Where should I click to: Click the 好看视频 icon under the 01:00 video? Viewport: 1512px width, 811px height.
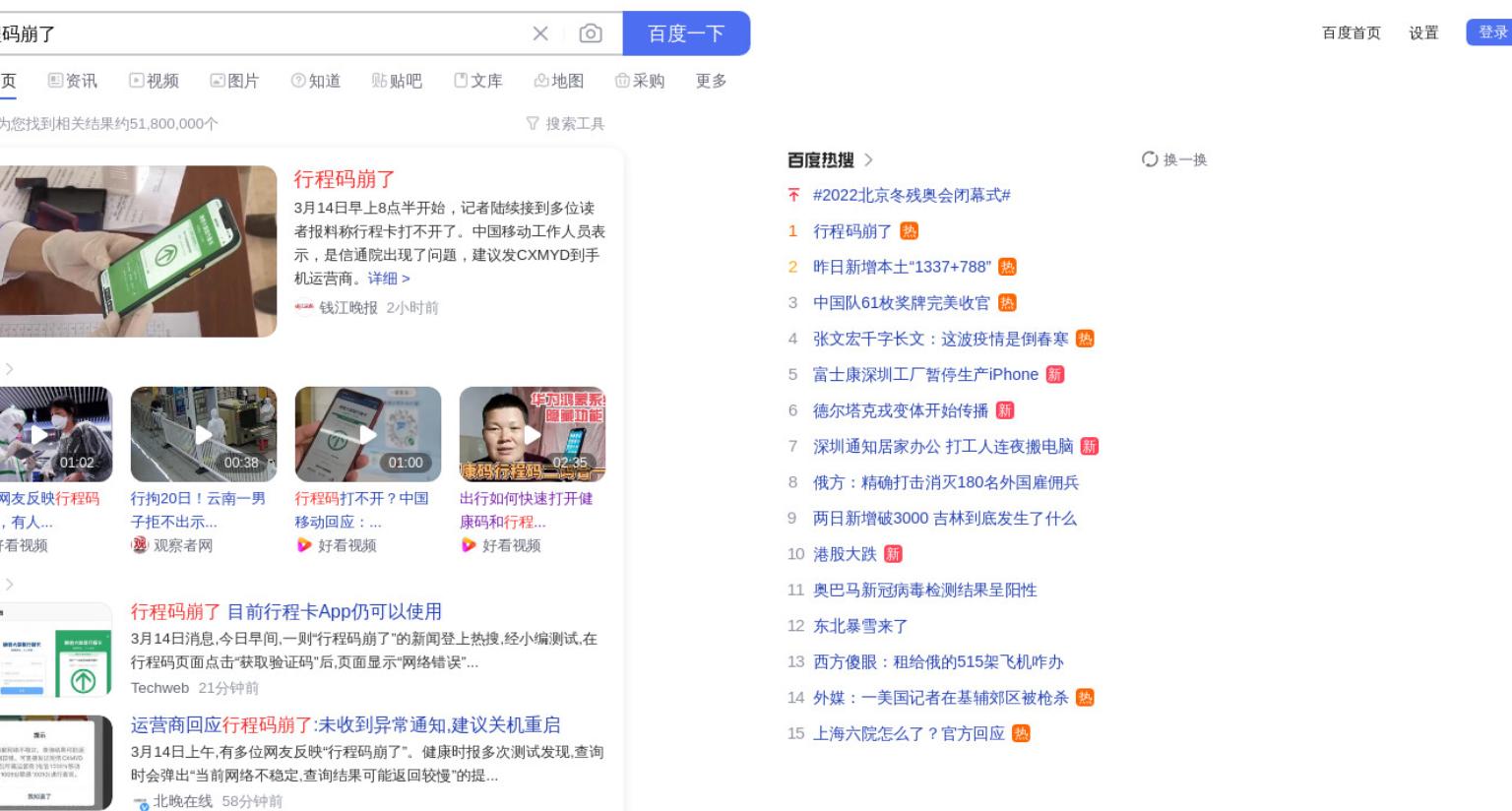(304, 544)
